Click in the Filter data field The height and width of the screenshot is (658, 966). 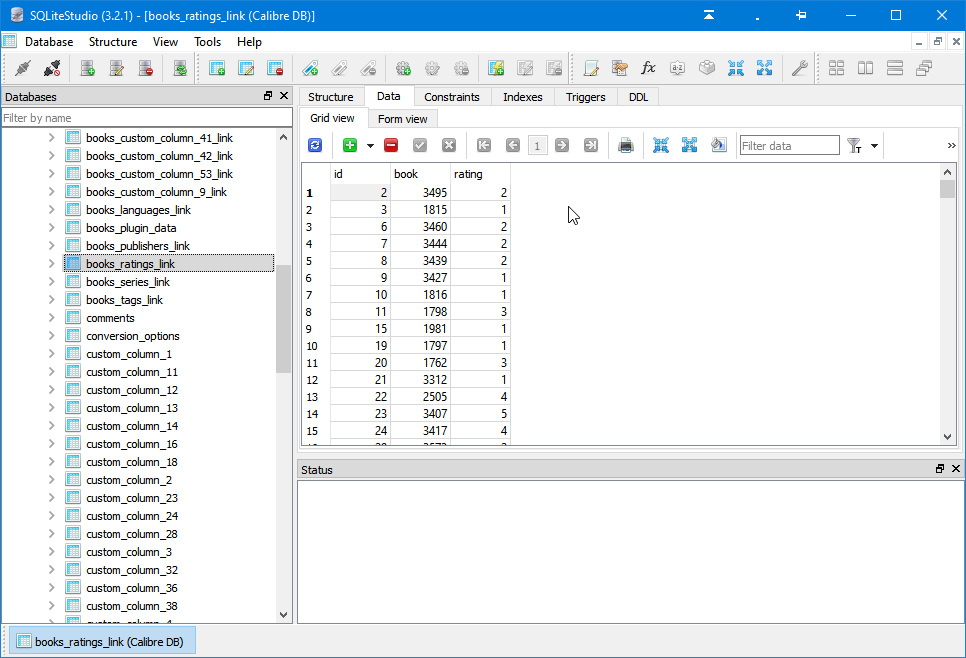(x=789, y=146)
